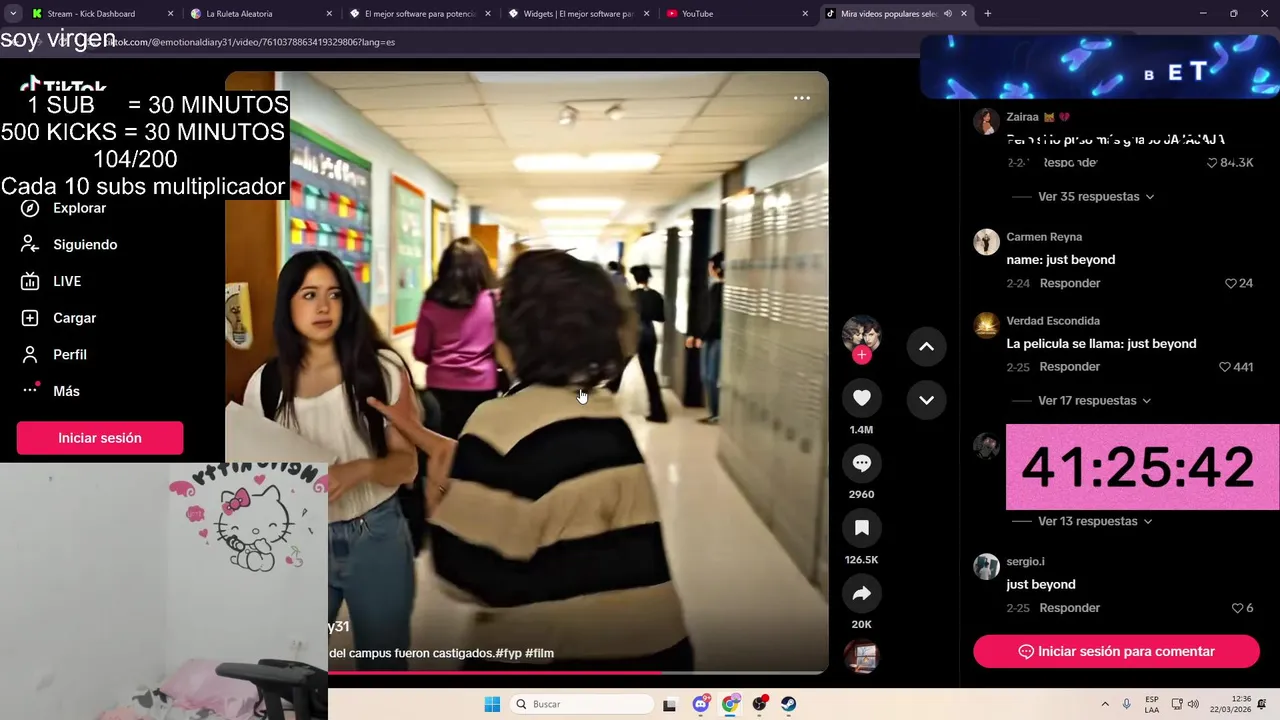Go to the previous video with the up arrow
Viewport: 1280px width, 720px height.
(926, 346)
